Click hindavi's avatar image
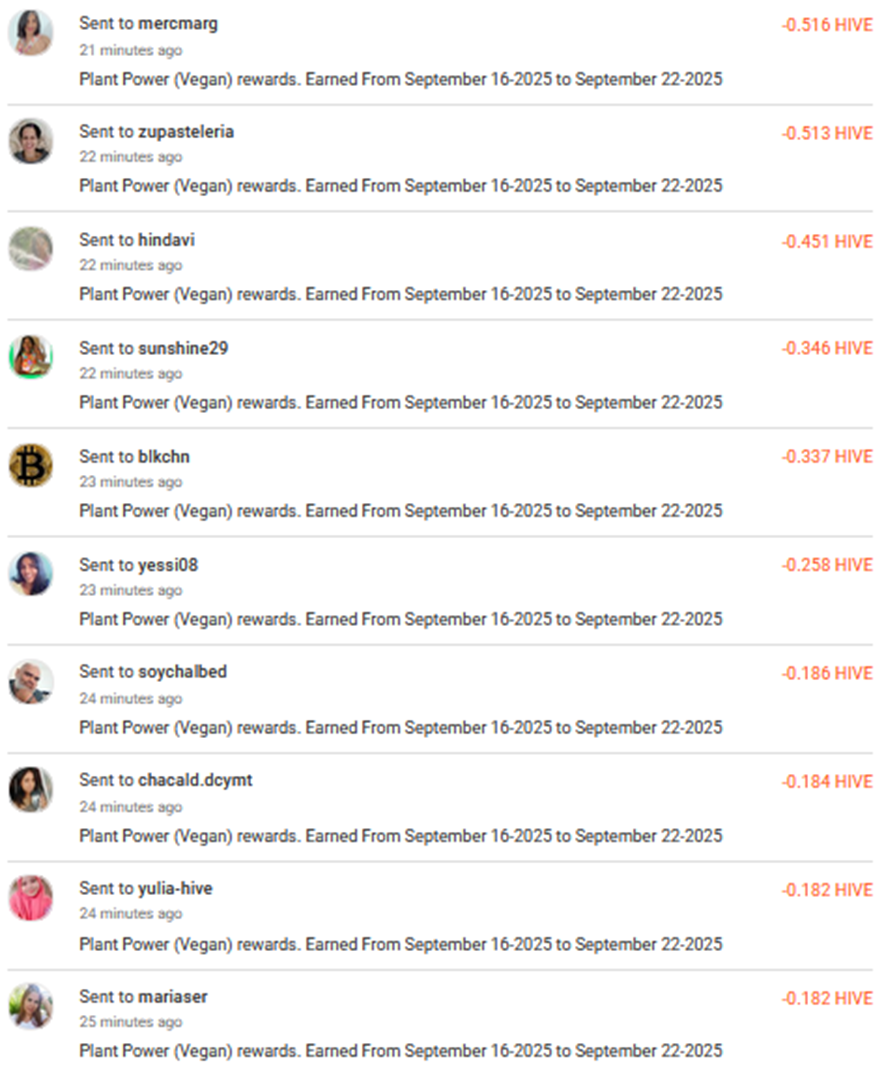886x1068 pixels. click(31, 249)
